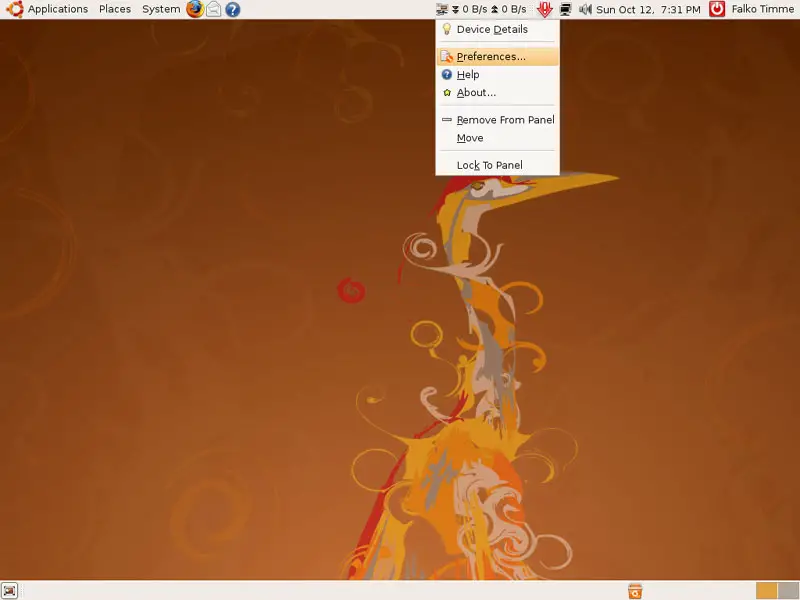Launch Firefox from the top panel
800x600 pixels.
coord(195,9)
